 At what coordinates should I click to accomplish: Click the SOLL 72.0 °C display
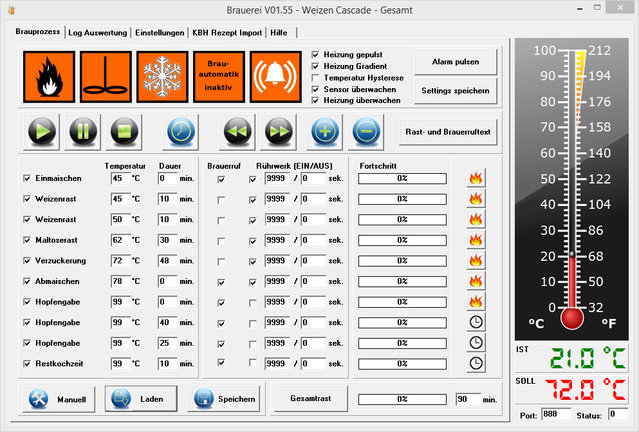(x=572, y=389)
